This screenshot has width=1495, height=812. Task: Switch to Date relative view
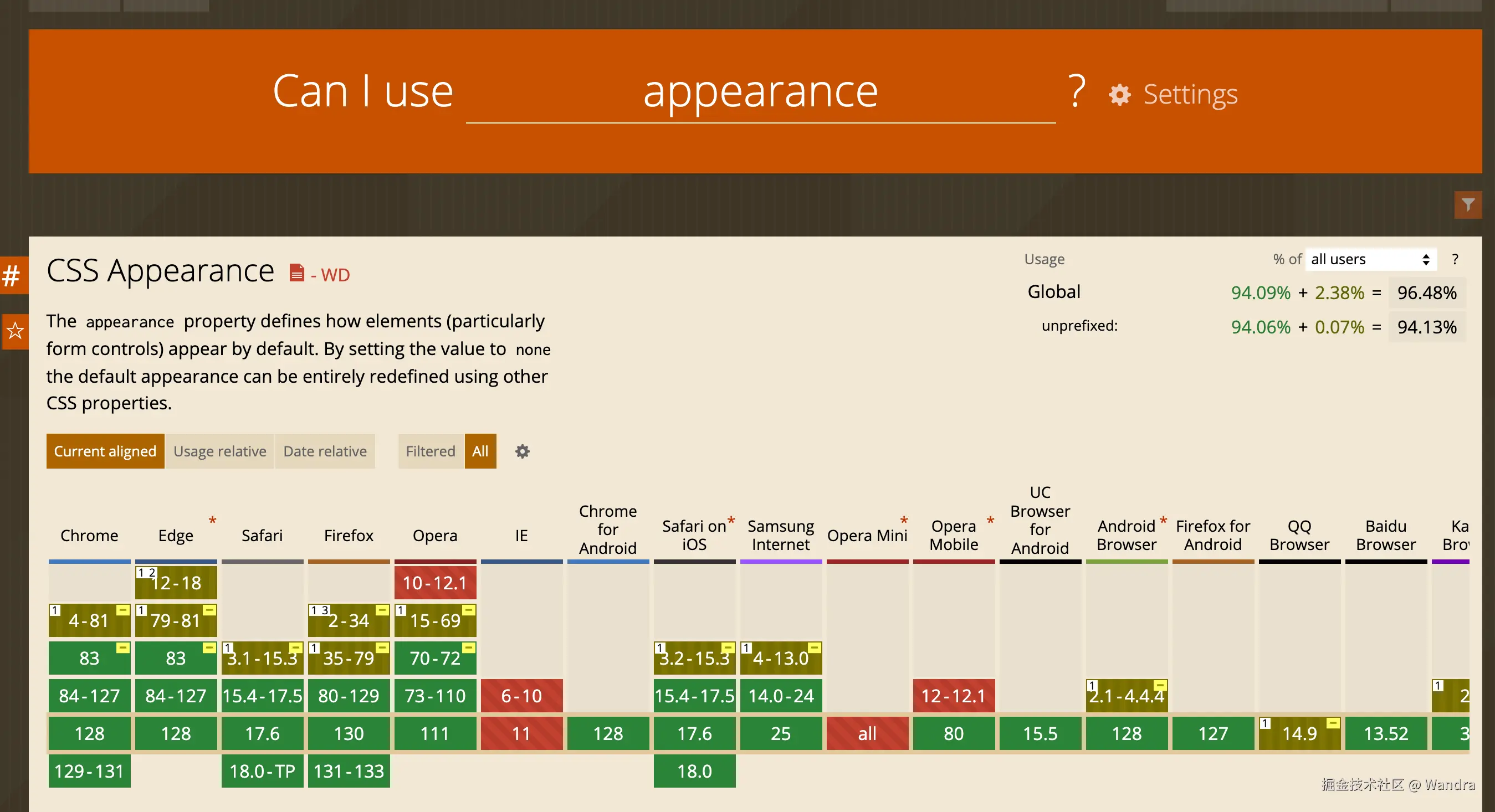(x=325, y=451)
